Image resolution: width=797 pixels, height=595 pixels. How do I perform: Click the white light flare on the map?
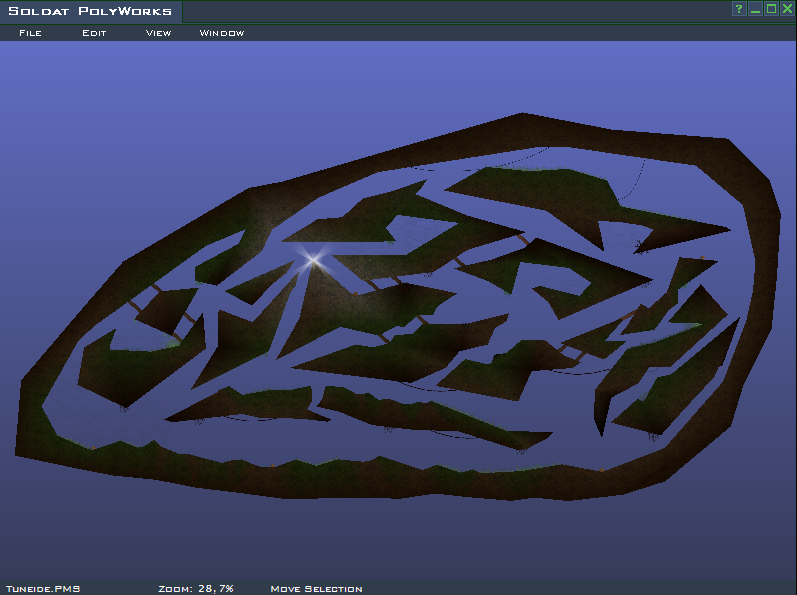(x=313, y=260)
